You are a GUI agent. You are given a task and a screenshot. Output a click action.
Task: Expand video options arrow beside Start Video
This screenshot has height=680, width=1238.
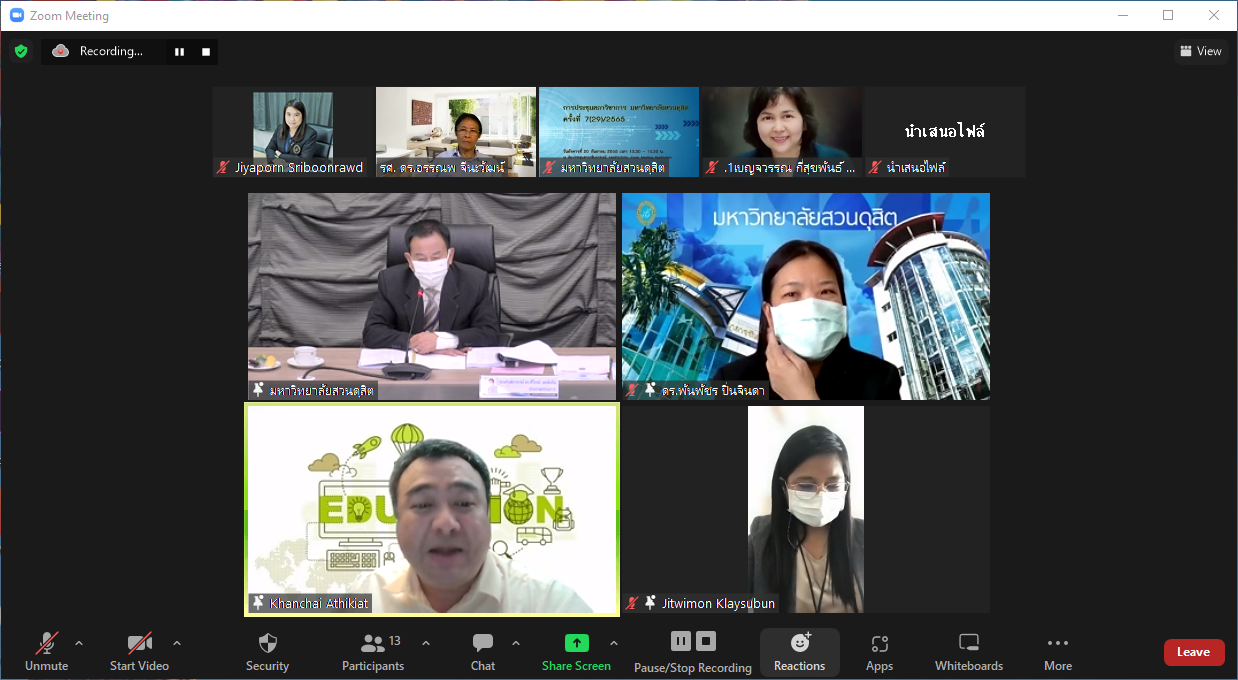(x=177, y=643)
